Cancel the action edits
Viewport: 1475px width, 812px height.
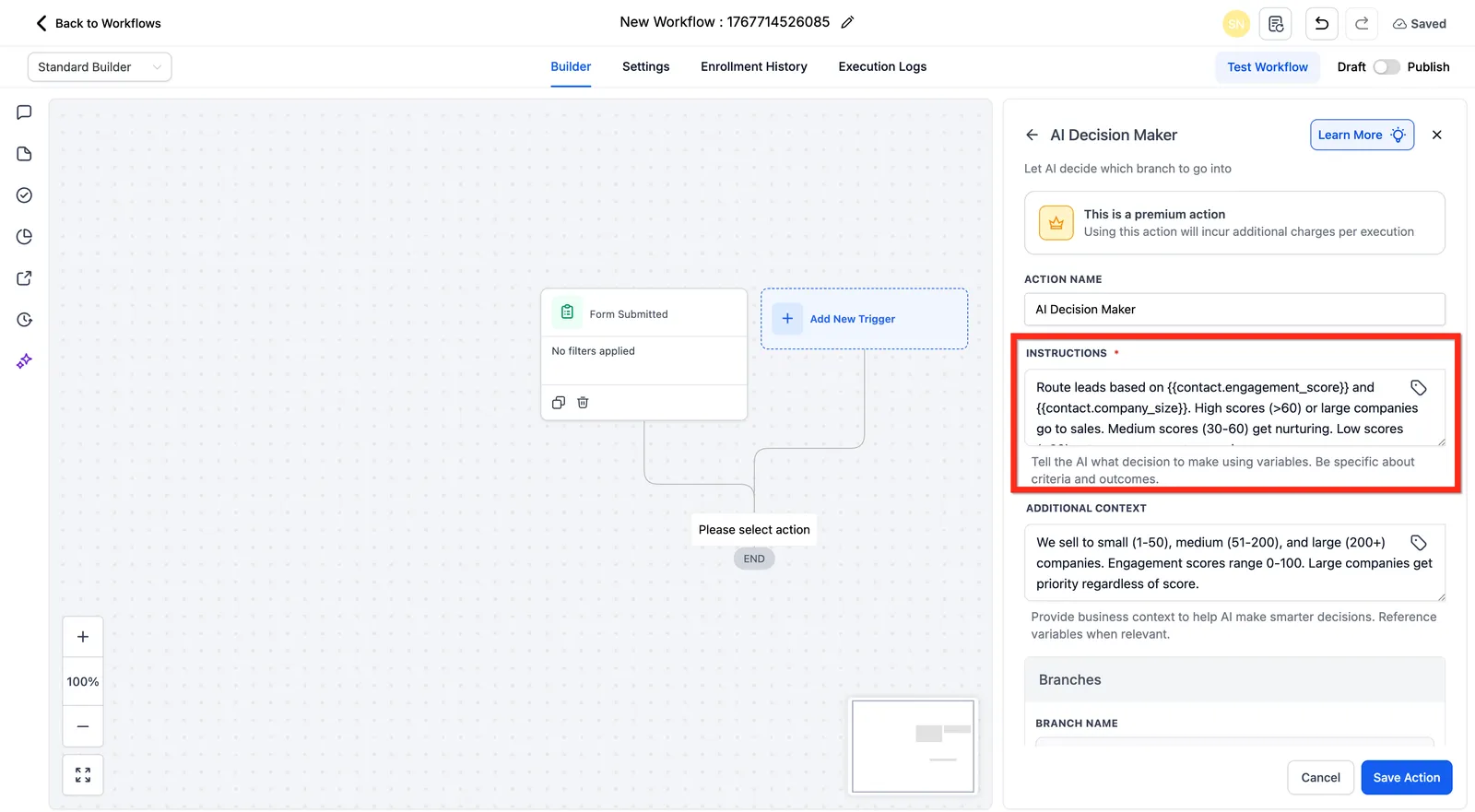[1320, 778]
